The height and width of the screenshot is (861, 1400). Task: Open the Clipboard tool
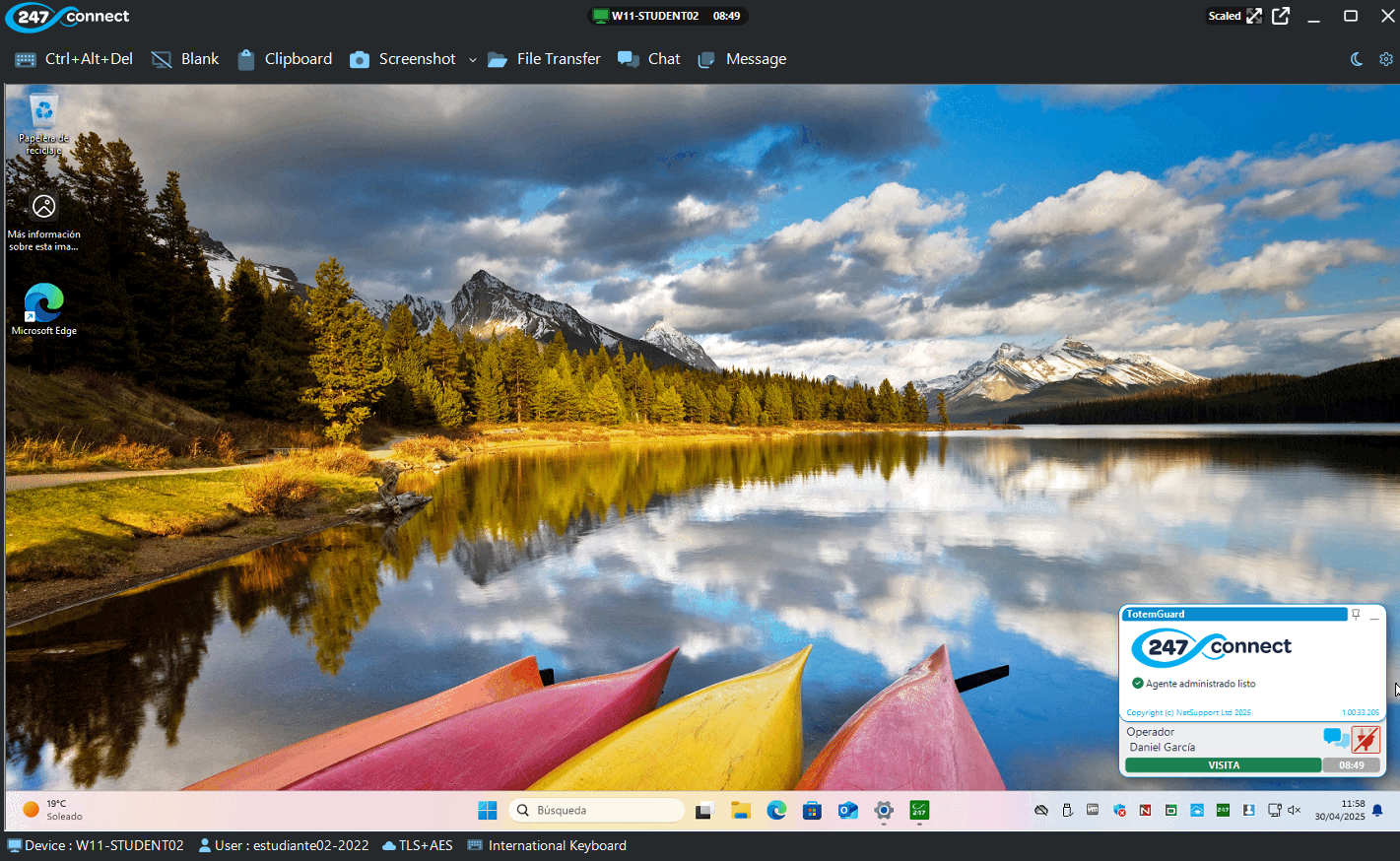[285, 59]
